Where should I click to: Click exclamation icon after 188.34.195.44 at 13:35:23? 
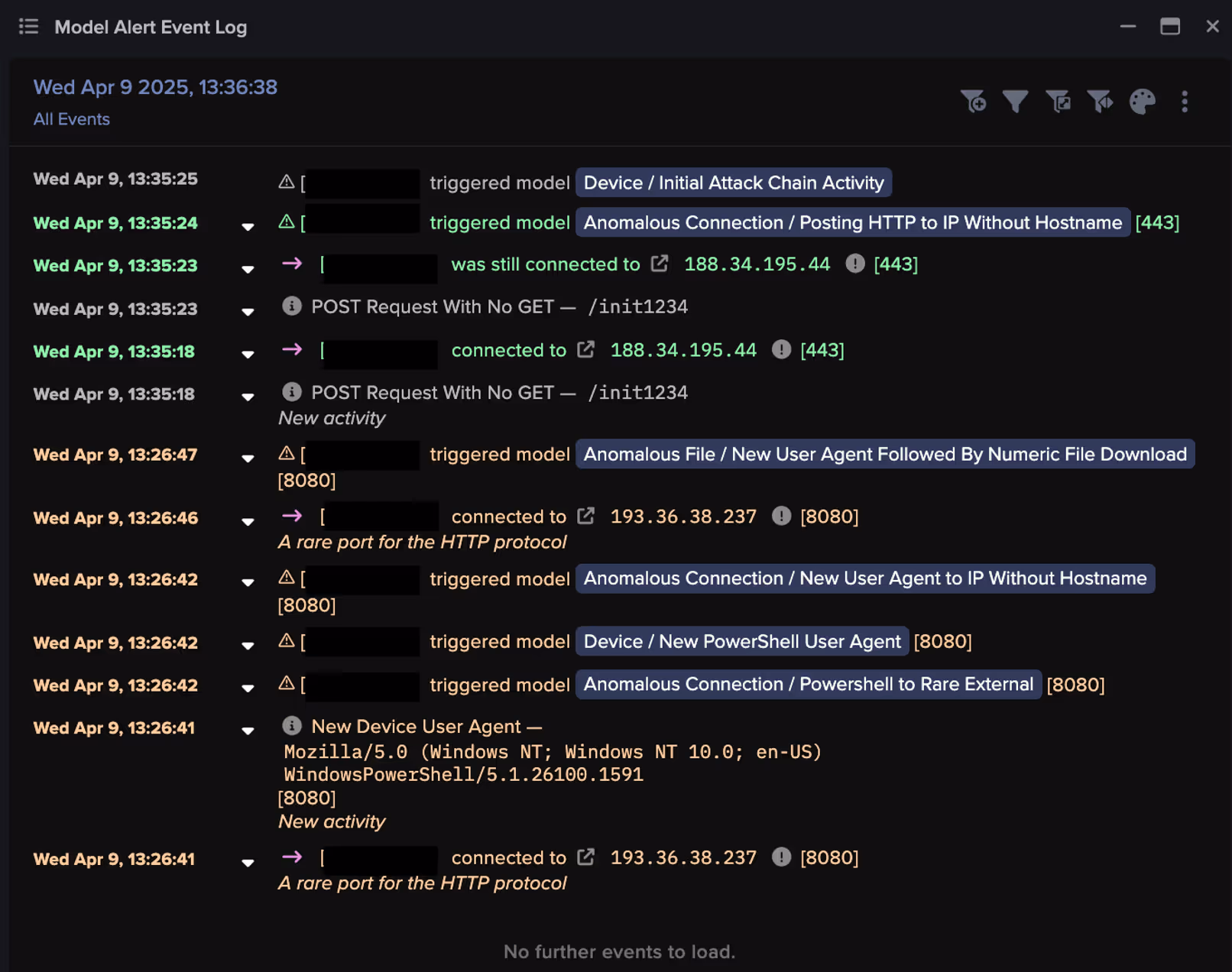pos(855,264)
